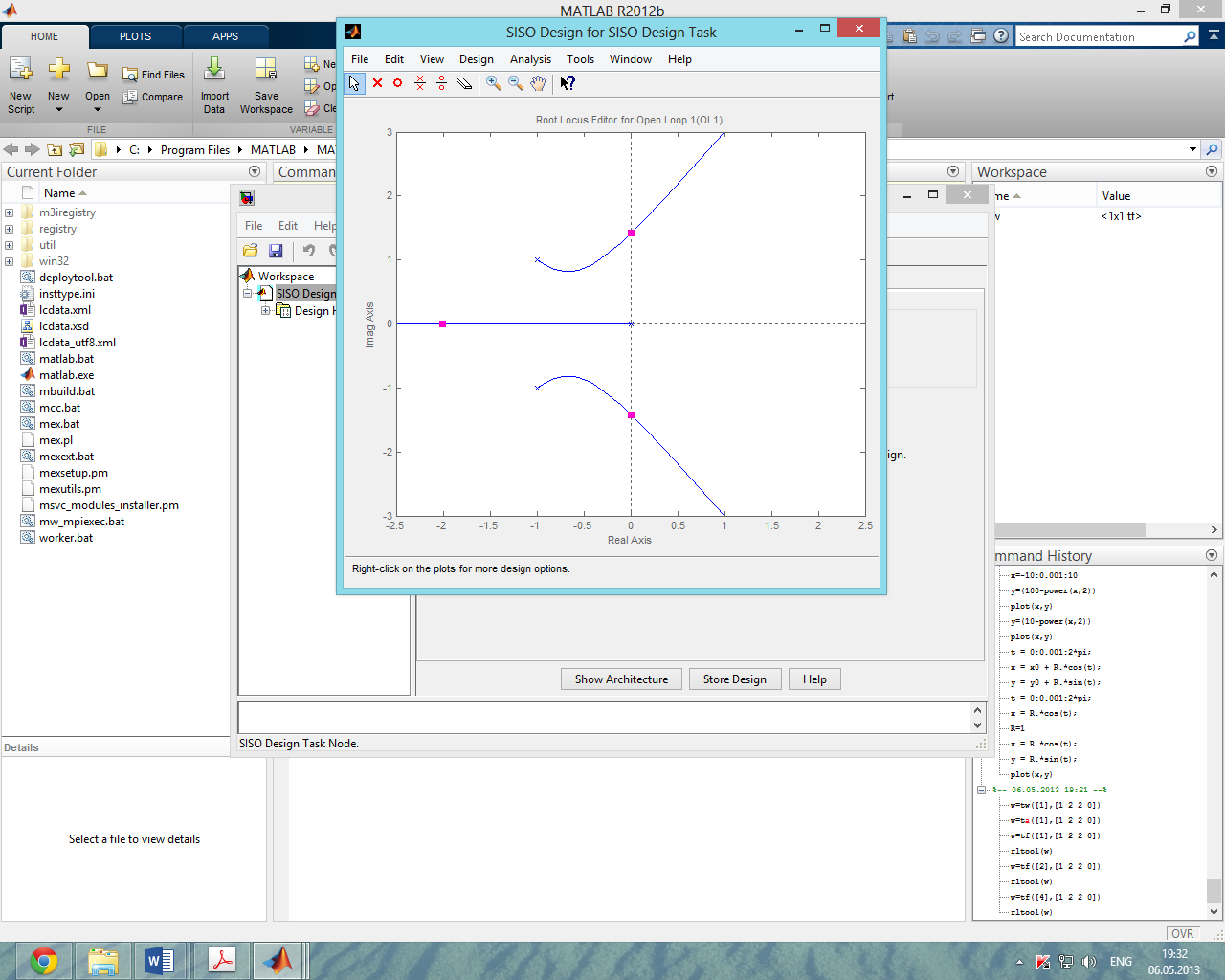The image size is (1225, 980).
Task: Open the Open dropdown arrow
Action: point(97,109)
